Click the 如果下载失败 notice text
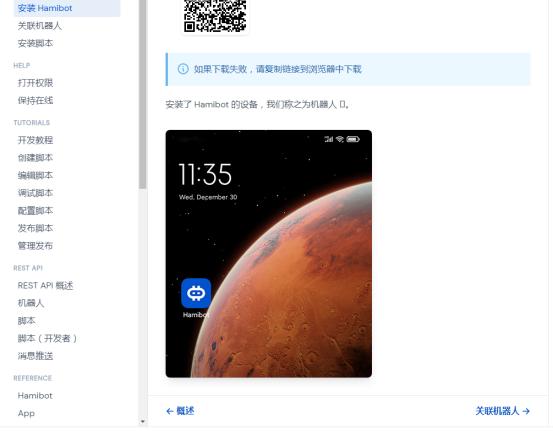Image resolution: width=553 pixels, height=431 pixels. point(278,69)
